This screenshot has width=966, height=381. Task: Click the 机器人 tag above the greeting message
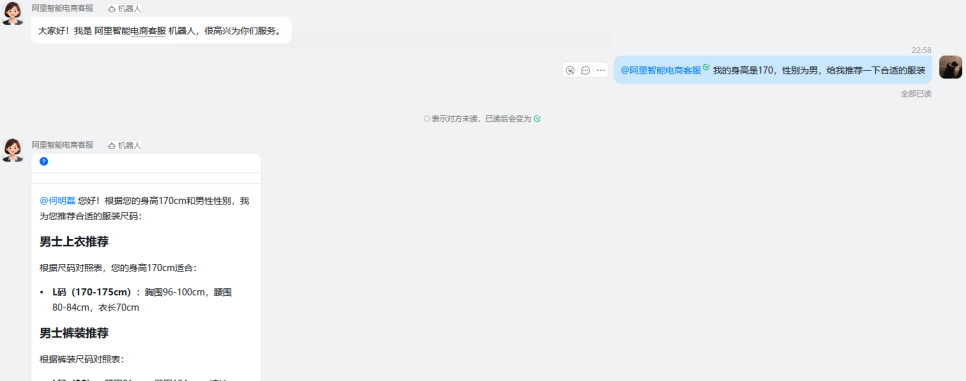(x=125, y=9)
